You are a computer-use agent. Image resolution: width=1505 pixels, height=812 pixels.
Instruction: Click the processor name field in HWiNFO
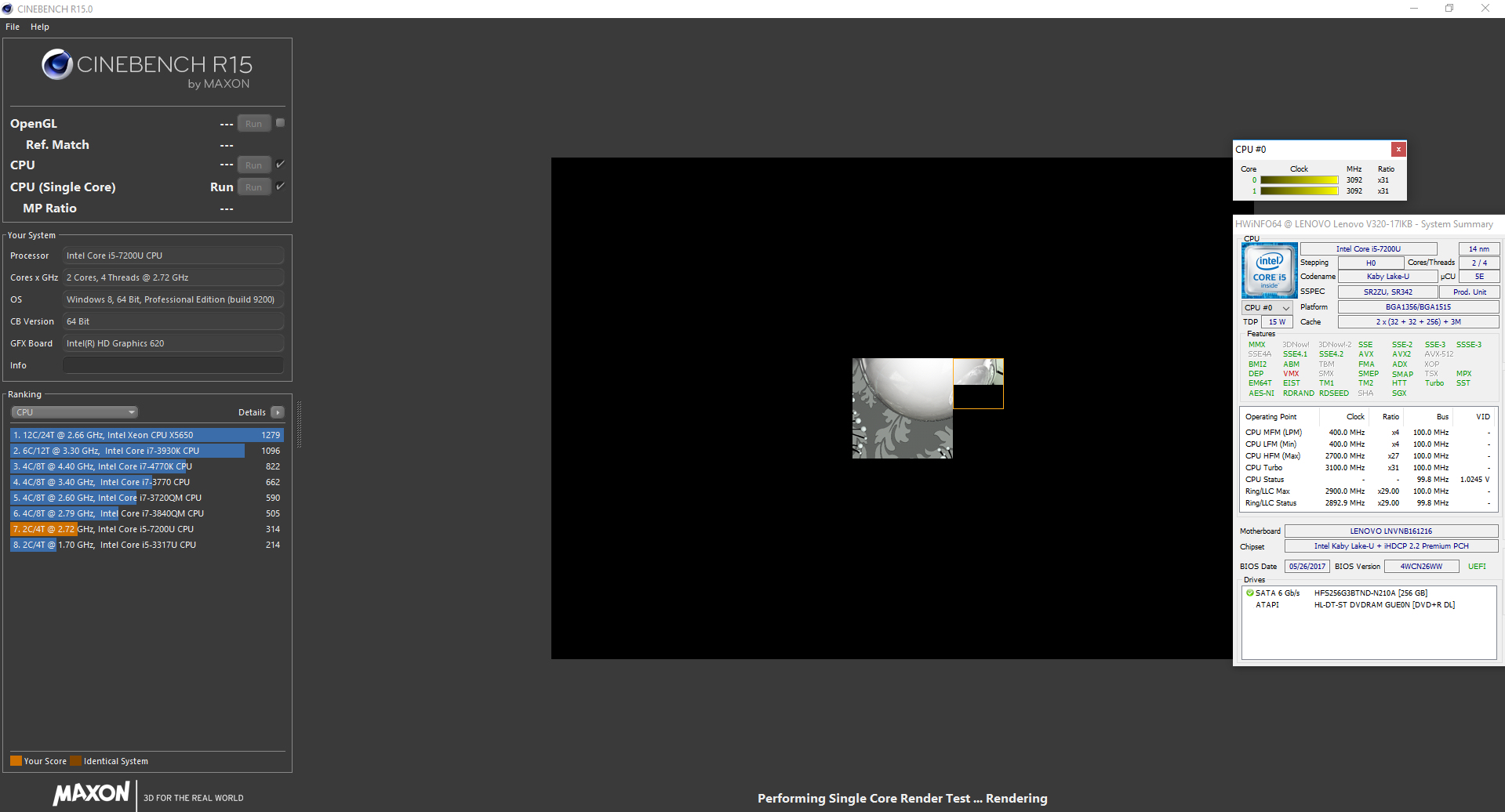(x=1369, y=249)
